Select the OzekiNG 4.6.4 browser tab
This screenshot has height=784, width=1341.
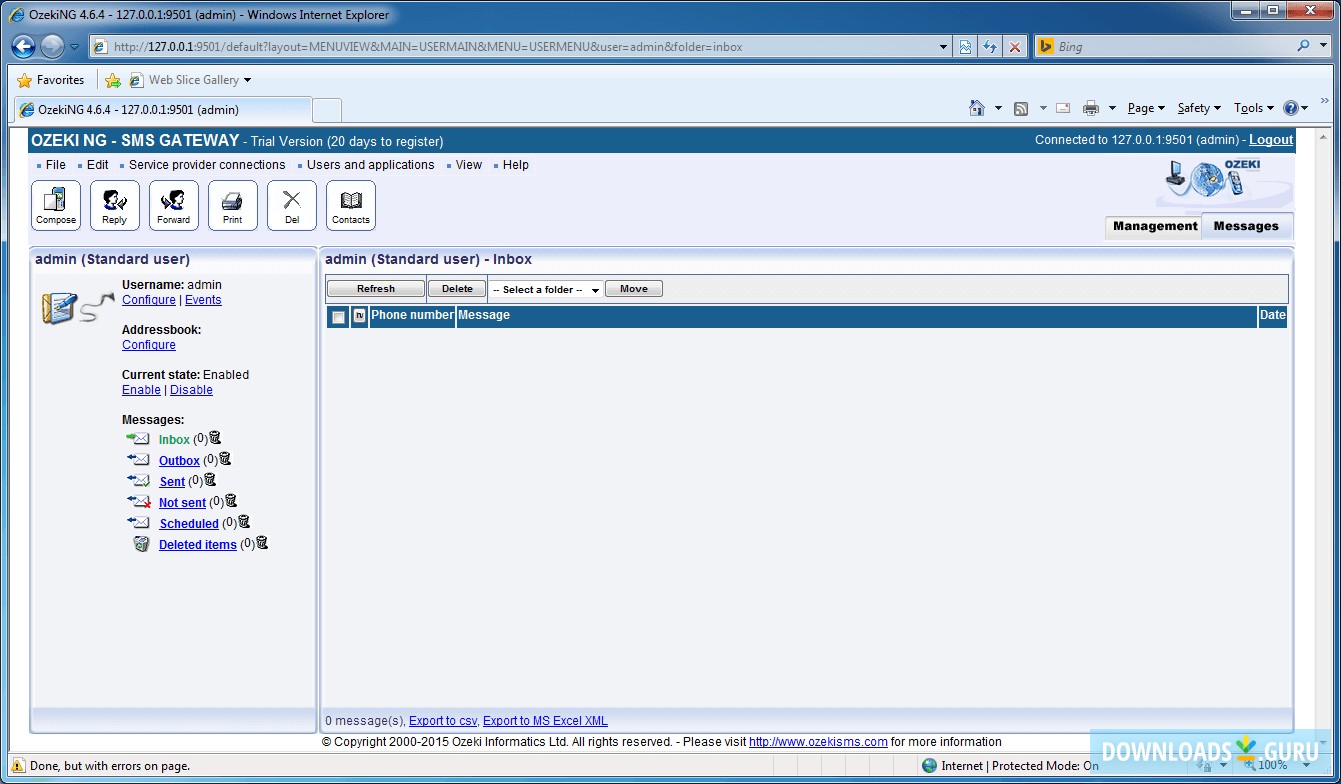pyautogui.click(x=161, y=109)
